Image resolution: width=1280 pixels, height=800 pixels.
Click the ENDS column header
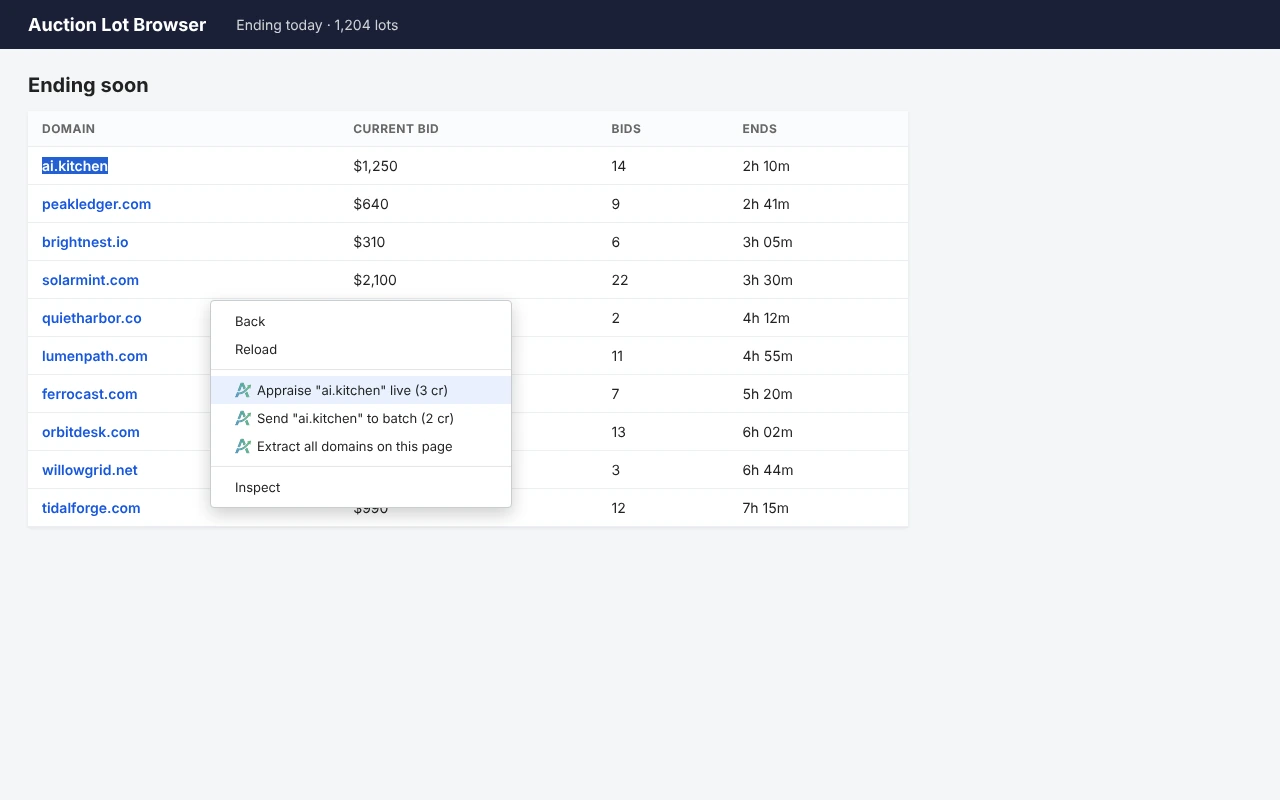pyautogui.click(x=760, y=129)
